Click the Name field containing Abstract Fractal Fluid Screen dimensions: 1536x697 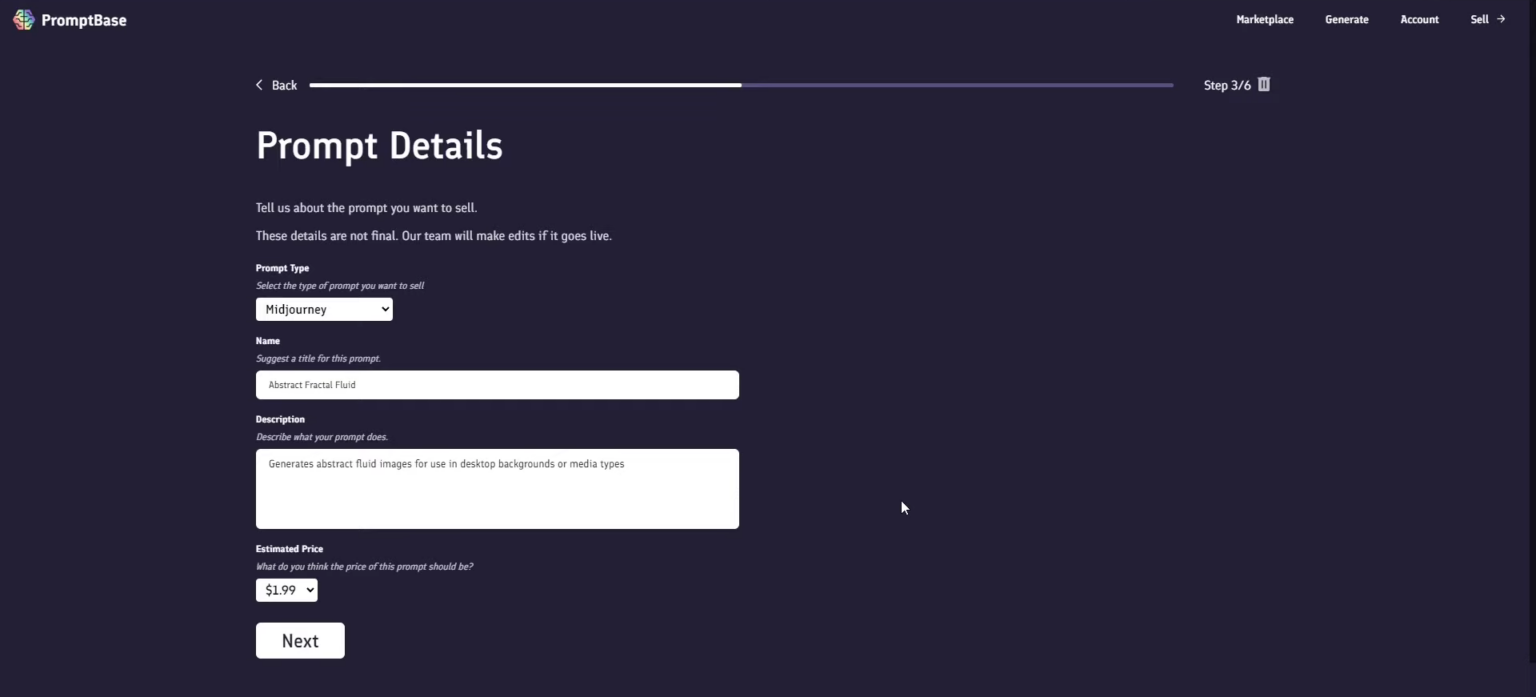[x=497, y=385]
